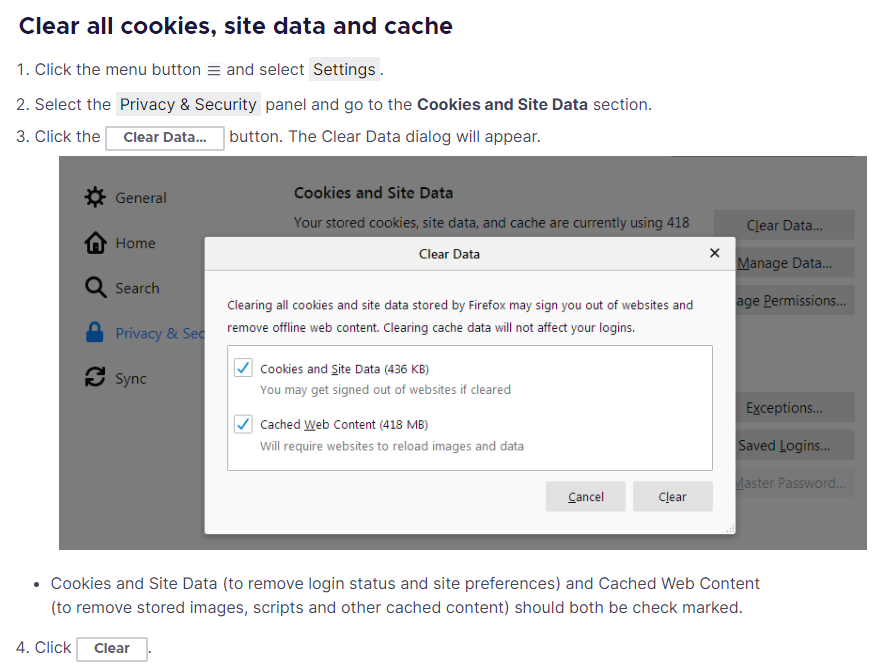895x672 pixels.
Task: Select Sync in the sidebar
Action: (x=130, y=379)
